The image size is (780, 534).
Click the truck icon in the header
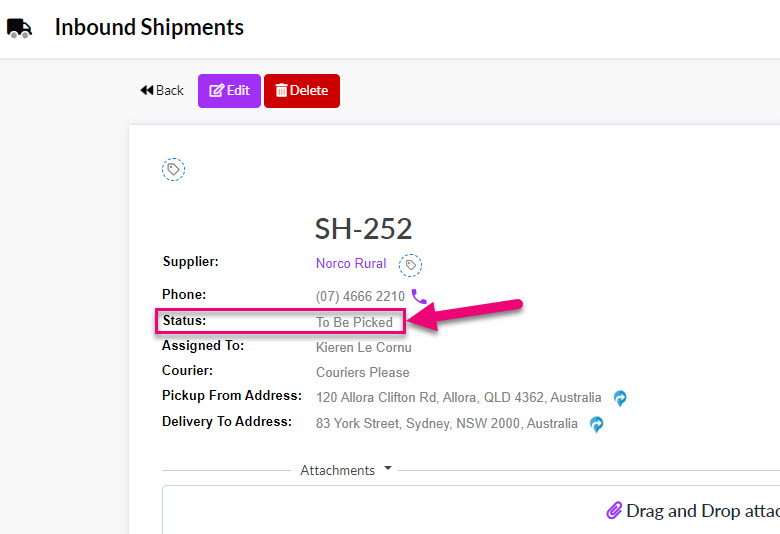click(x=19, y=28)
